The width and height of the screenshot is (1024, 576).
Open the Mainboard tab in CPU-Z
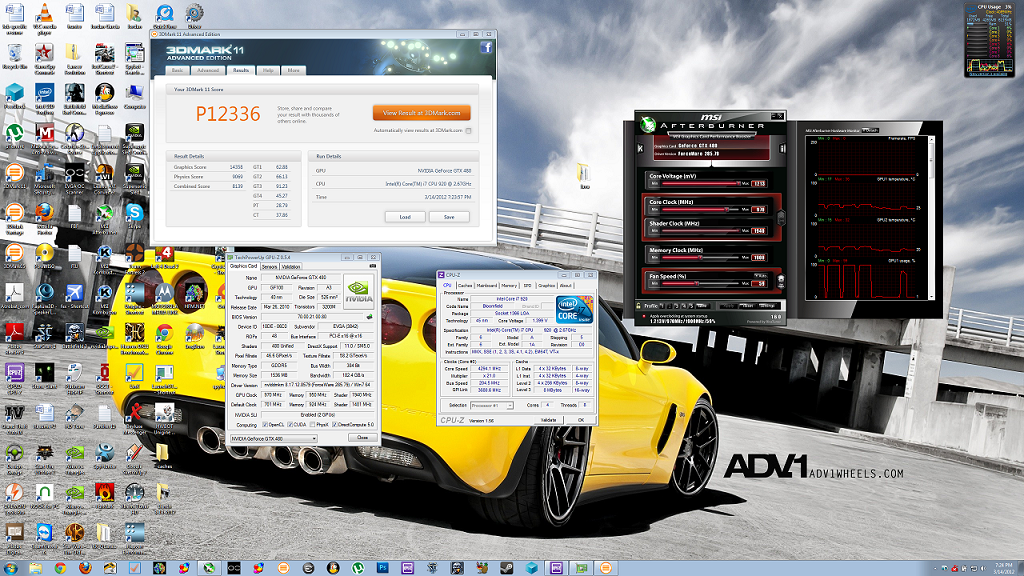(x=487, y=285)
